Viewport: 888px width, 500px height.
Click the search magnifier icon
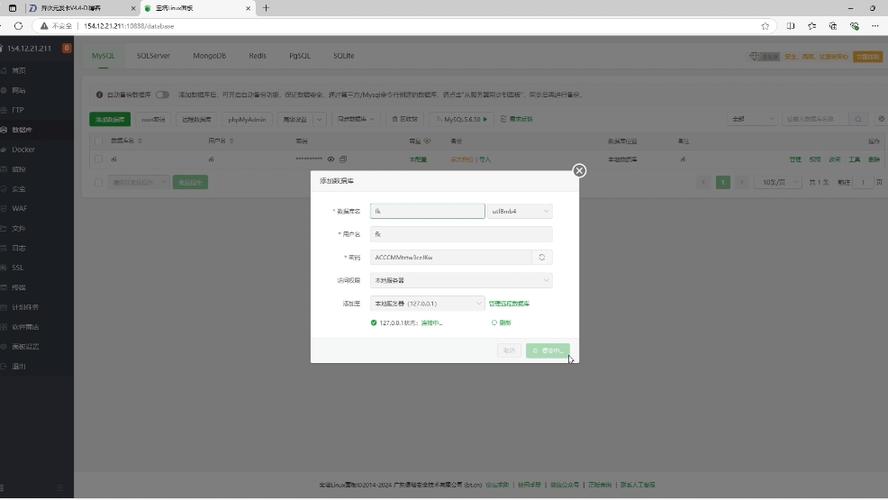(858, 119)
